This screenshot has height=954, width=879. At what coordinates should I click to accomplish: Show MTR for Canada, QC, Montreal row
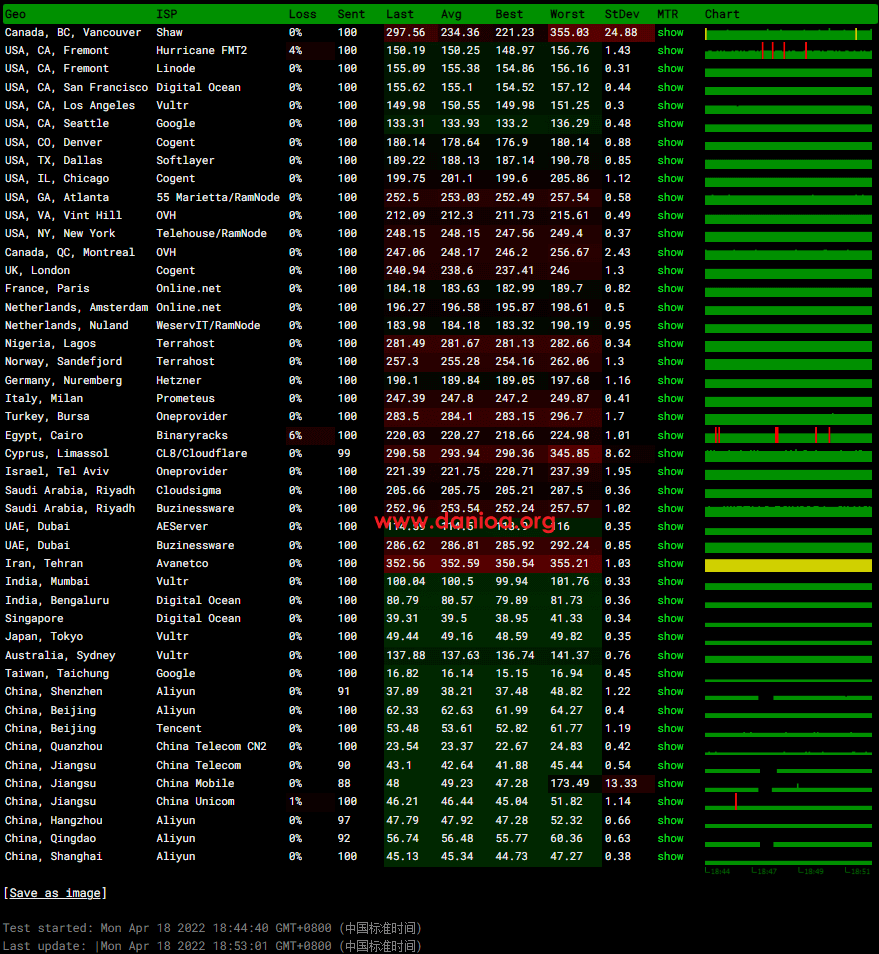click(x=670, y=252)
